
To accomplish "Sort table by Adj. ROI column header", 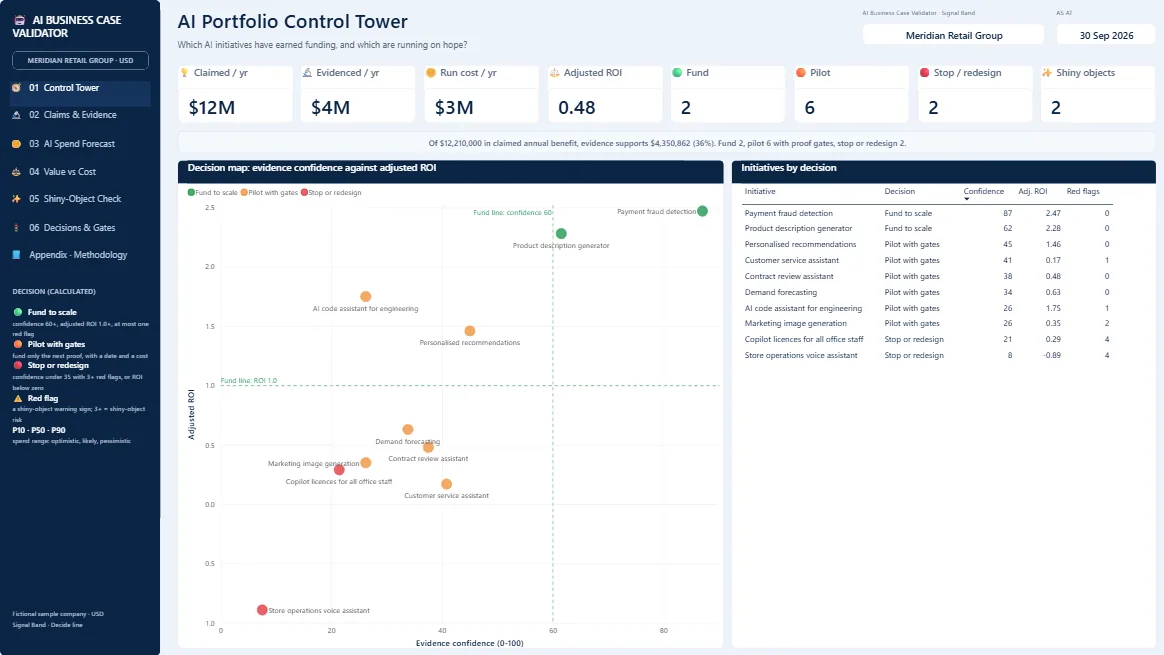I will point(1033,192).
